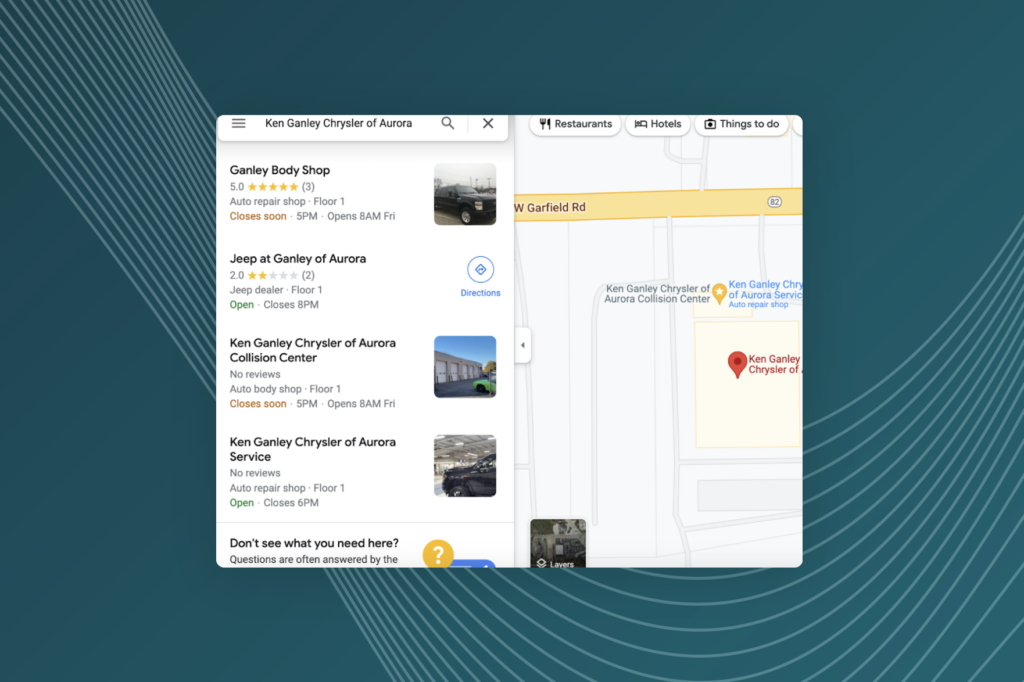Click the yellow question mark icon
1024x682 pixels.
point(438,554)
